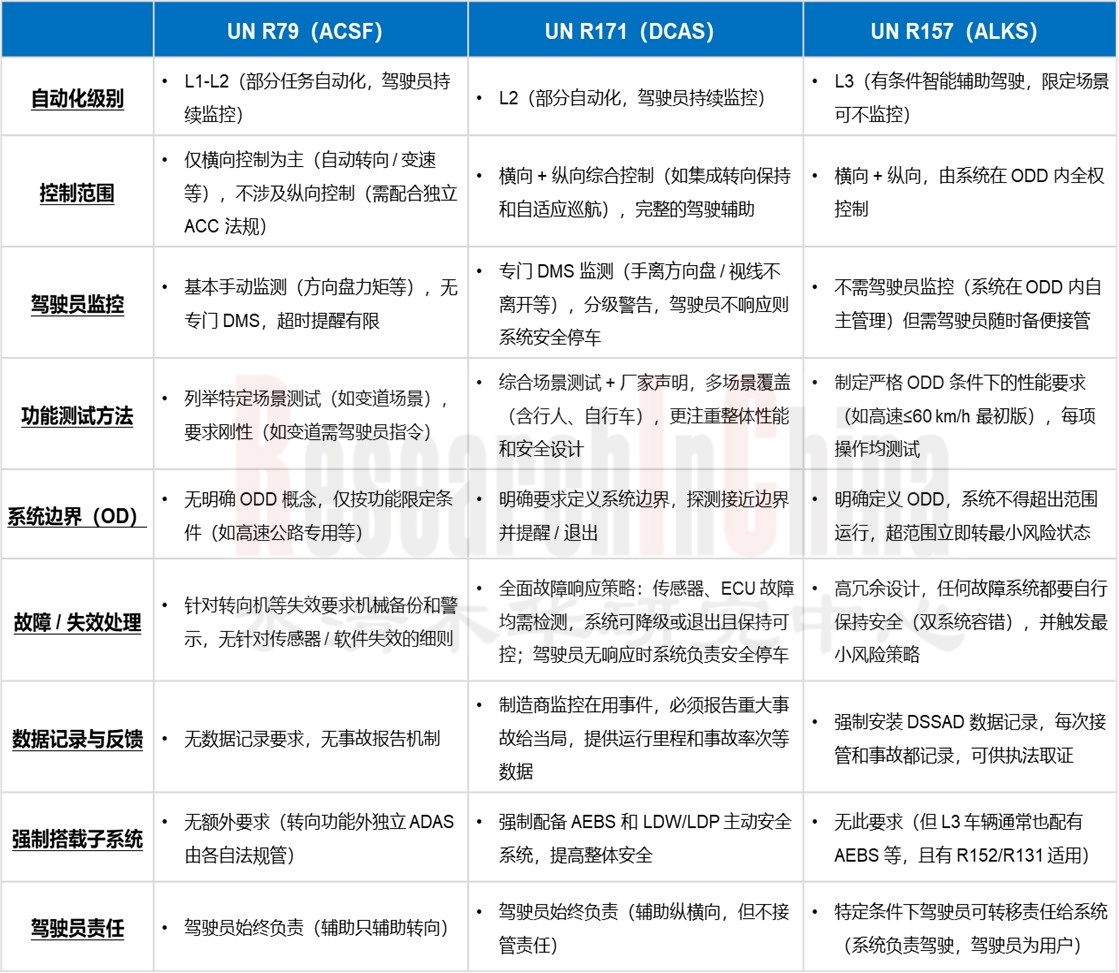Click the 驾驶员始终负责（辅助只辅助转向）cell
1119x973 pixels.
(x=310, y=925)
